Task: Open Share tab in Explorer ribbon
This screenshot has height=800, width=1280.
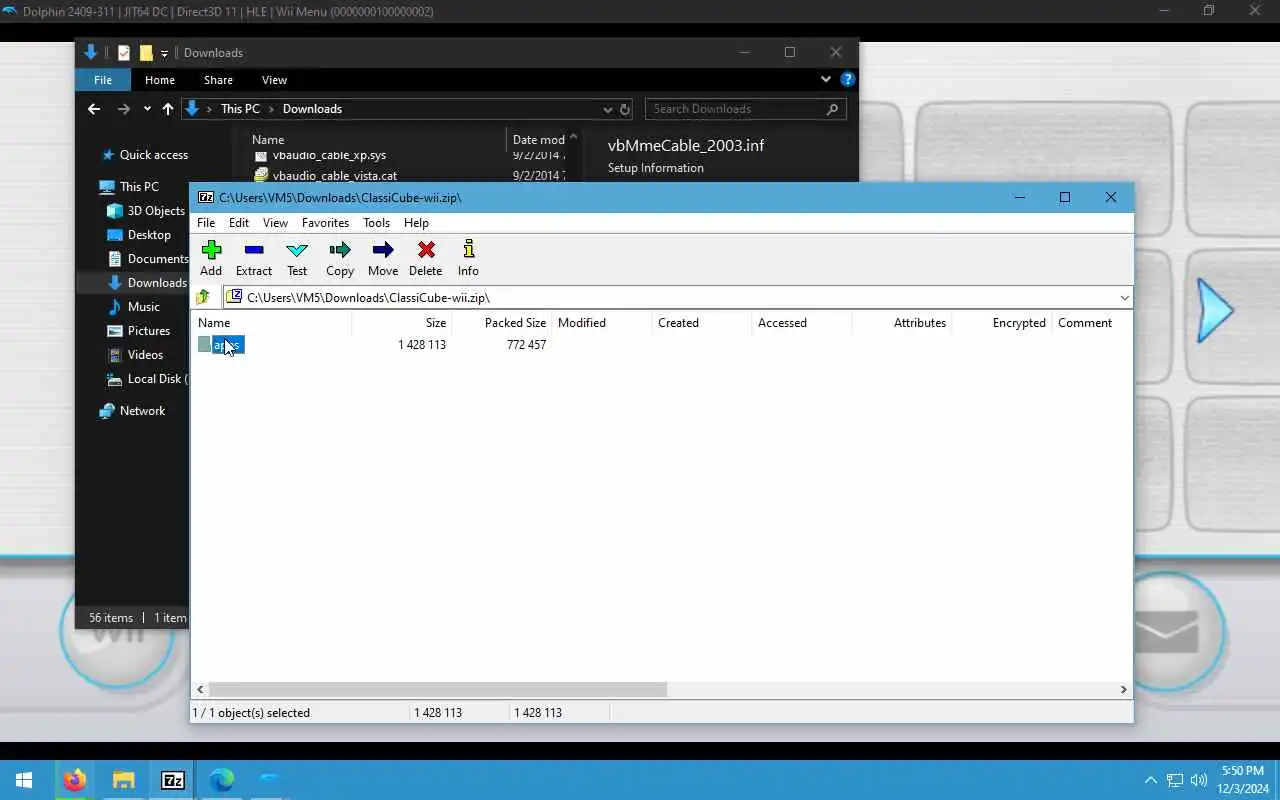Action: [x=218, y=80]
